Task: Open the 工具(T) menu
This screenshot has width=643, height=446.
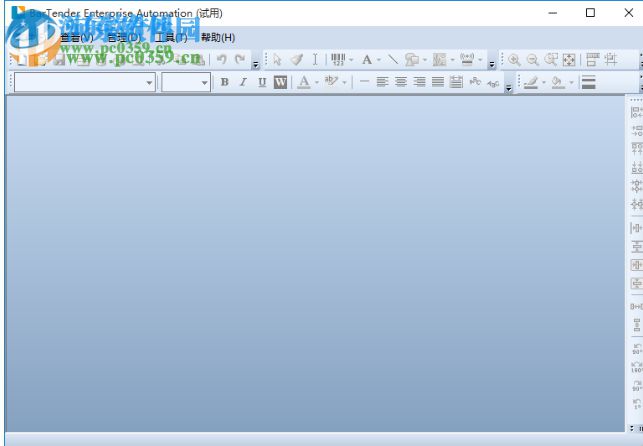Action: click(x=171, y=38)
